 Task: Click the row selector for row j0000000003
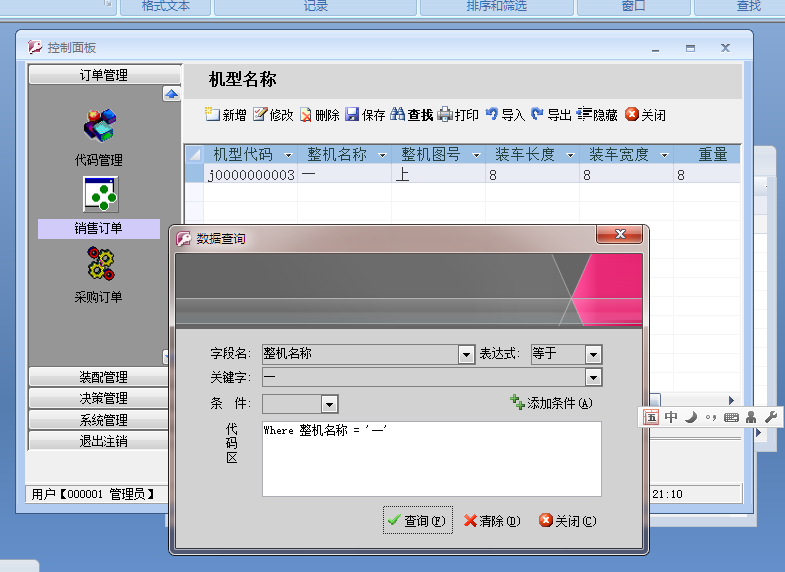point(194,174)
